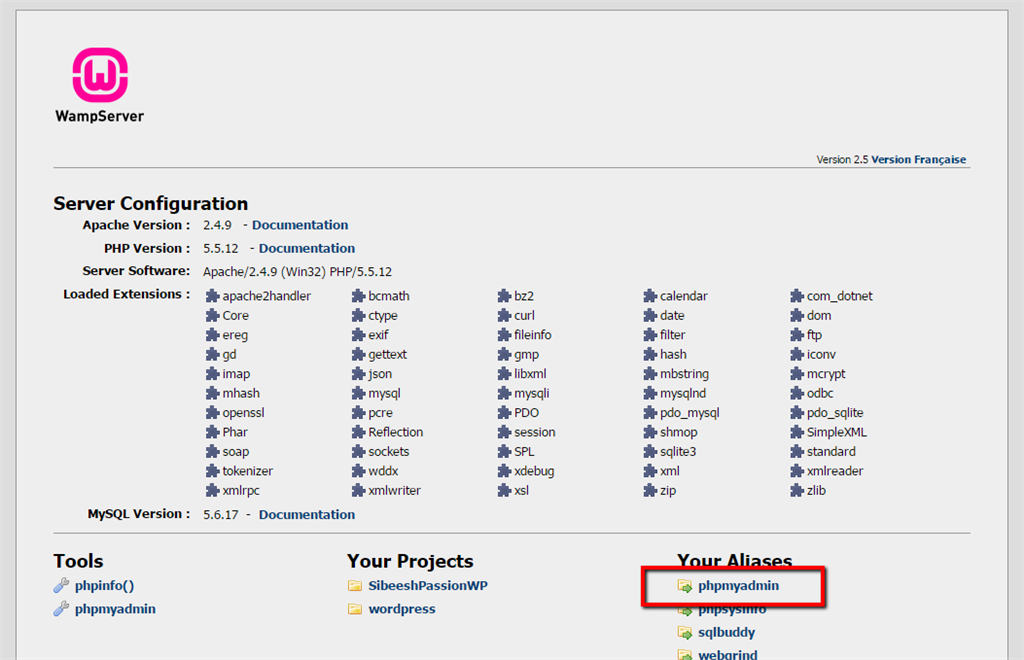Click puzzle icon beside gd
The width and height of the screenshot is (1024, 660).
[212, 354]
